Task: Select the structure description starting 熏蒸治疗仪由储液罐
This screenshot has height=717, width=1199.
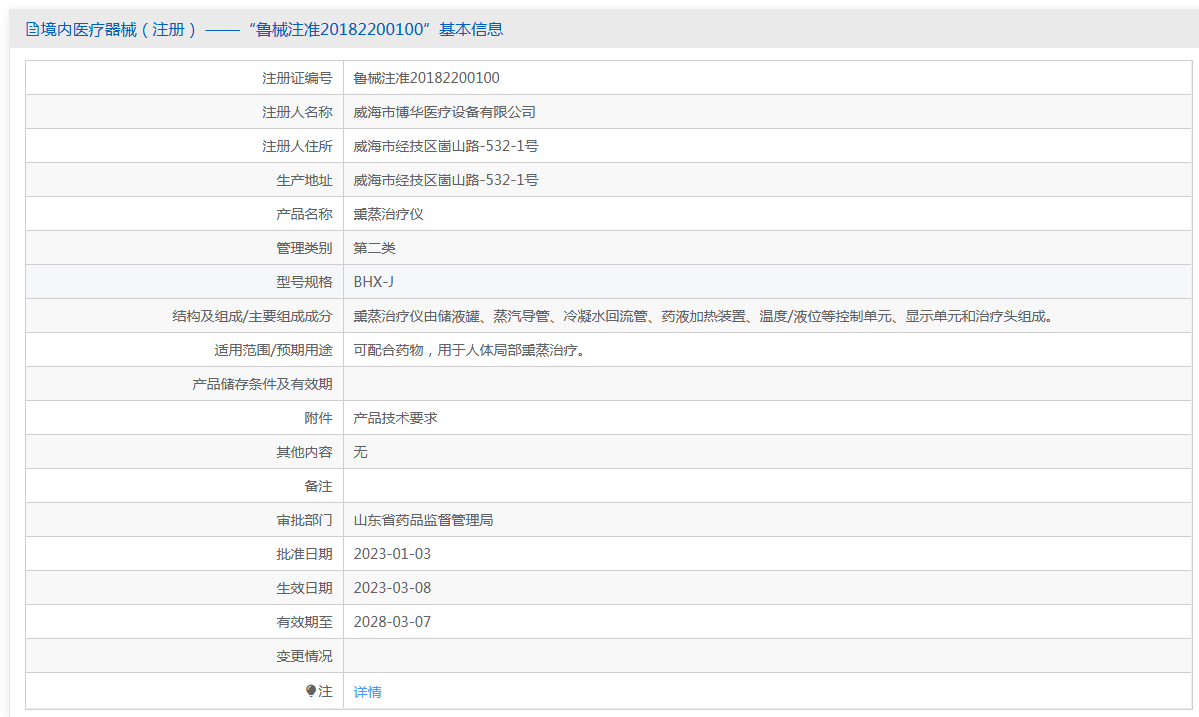Action: (704, 316)
